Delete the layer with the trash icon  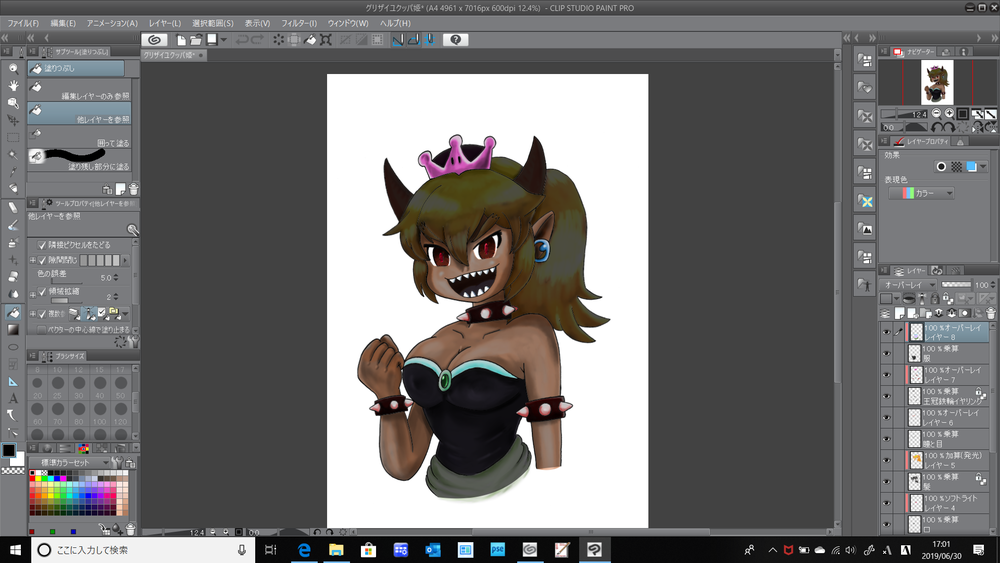[x=990, y=313]
